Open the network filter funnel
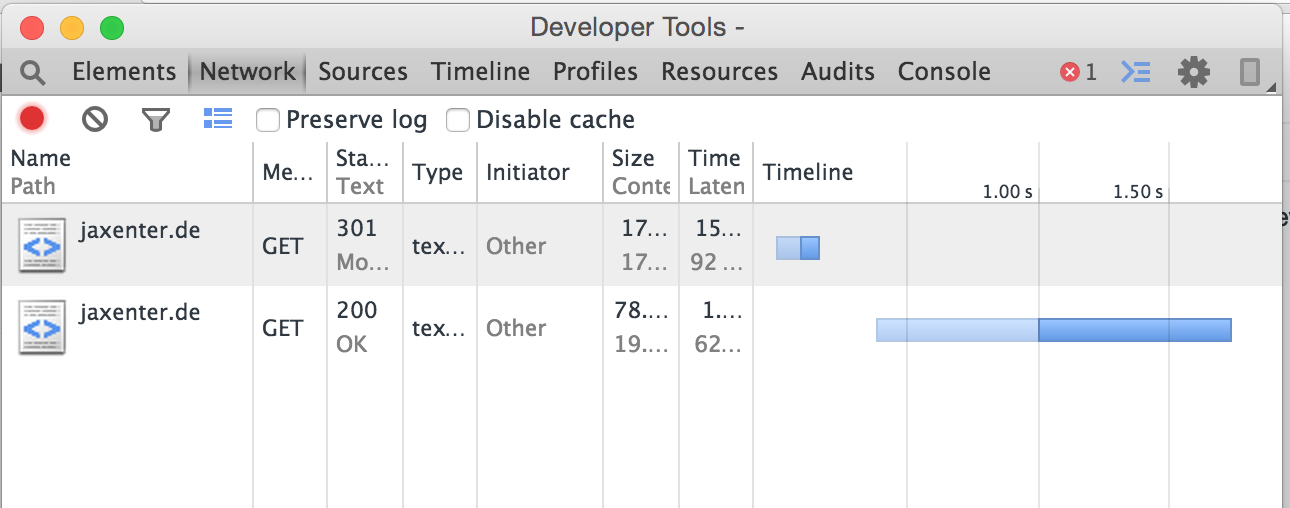Image resolution: width=1290 pixels, height=508 pixels. (155, 121)
